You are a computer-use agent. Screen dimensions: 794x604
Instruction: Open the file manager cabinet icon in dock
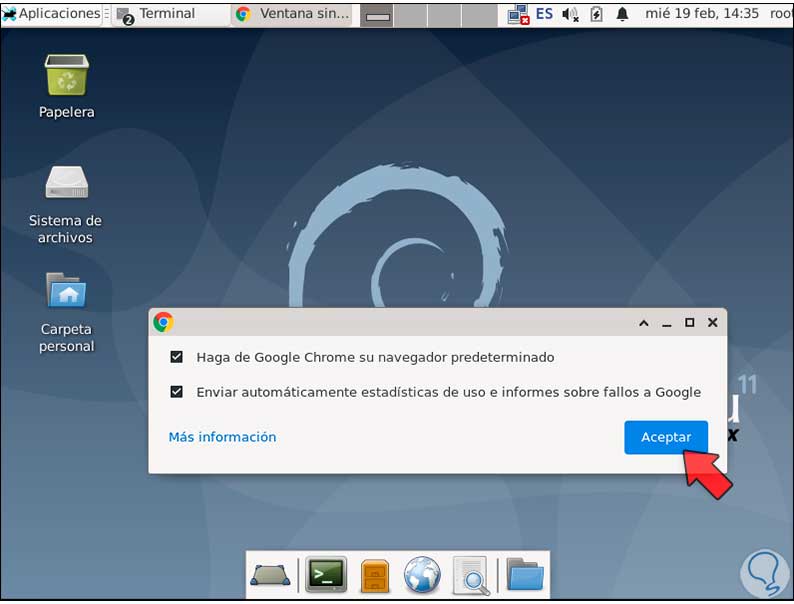point(375,576)
